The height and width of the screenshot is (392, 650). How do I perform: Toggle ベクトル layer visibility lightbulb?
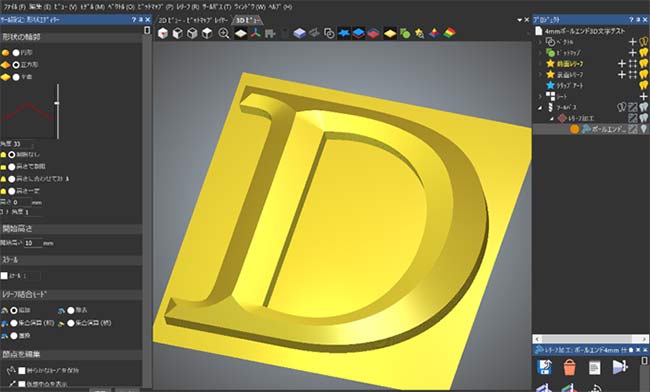pos(643,42)
